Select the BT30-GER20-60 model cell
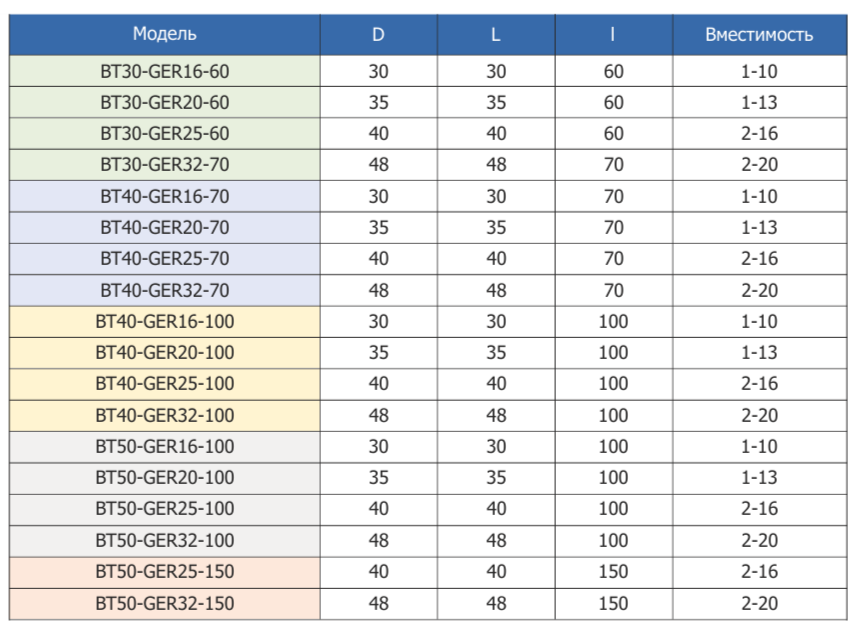The width and height of the screenshot is (858, 628). [165, 102]
